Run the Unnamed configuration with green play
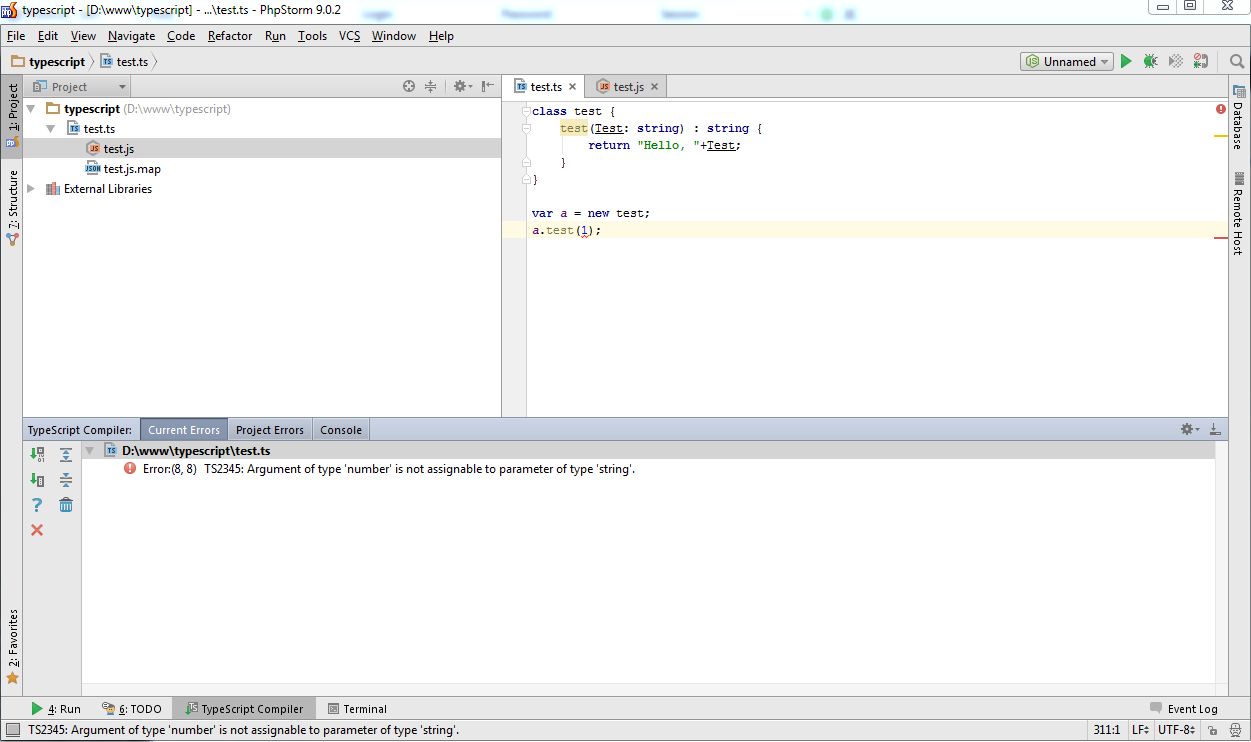Viewport: 1251px width, 742px height. [x=1126, y=62]
